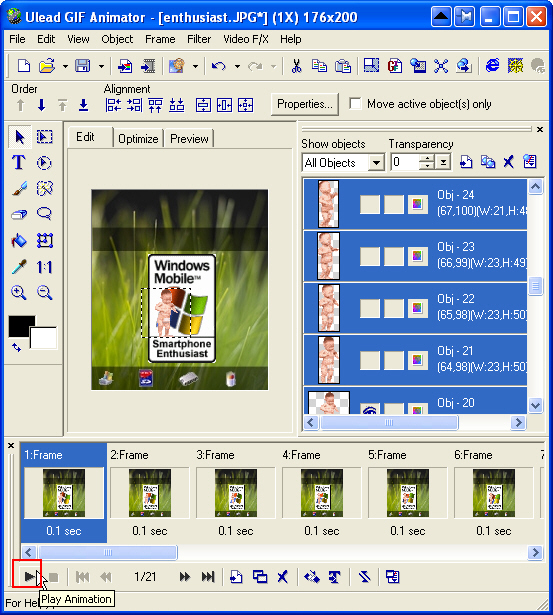The width and height of the screenshot is (553, 615).
Task: Click the Move object to bottom order arrow
Action: (83, 105)
